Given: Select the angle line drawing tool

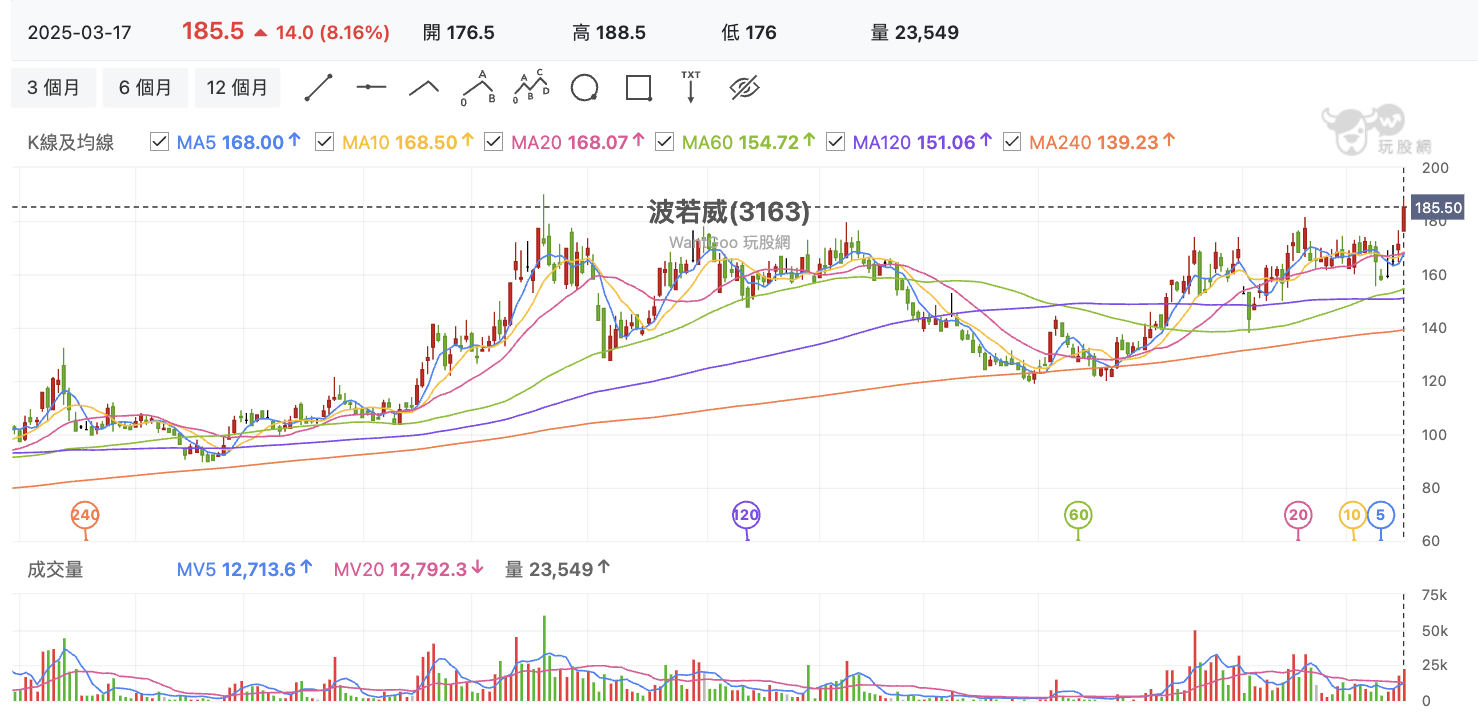Looking at the screenshot, I should 424,87.
